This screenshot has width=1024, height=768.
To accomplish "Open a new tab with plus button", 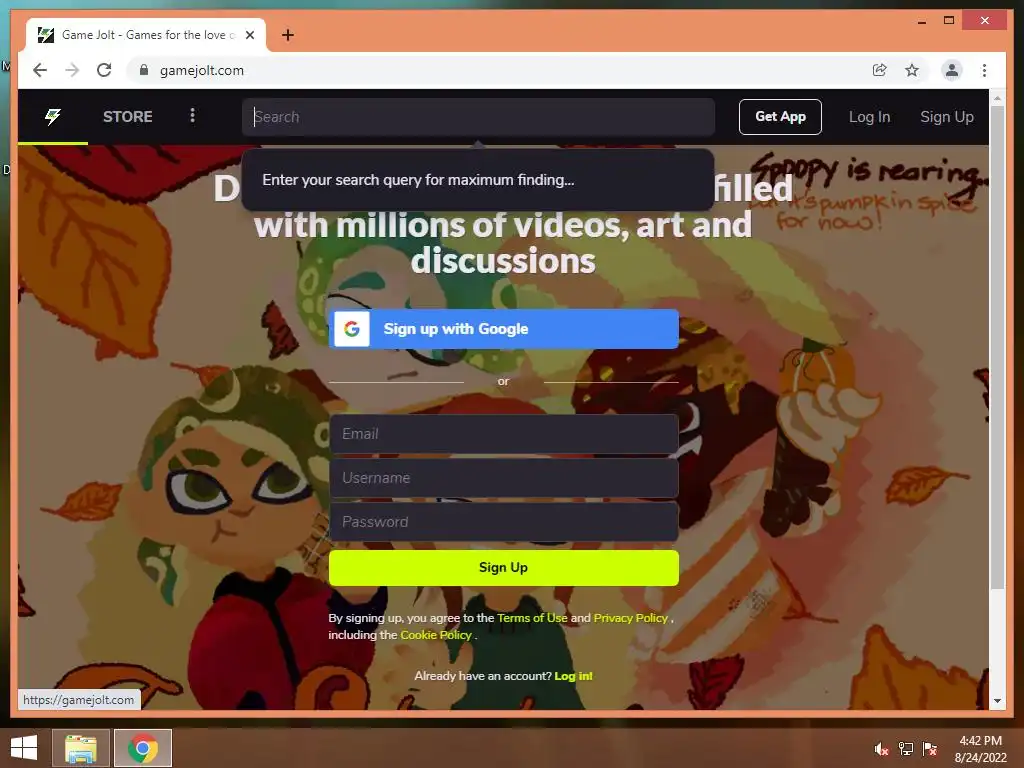I will click(288, 35).
